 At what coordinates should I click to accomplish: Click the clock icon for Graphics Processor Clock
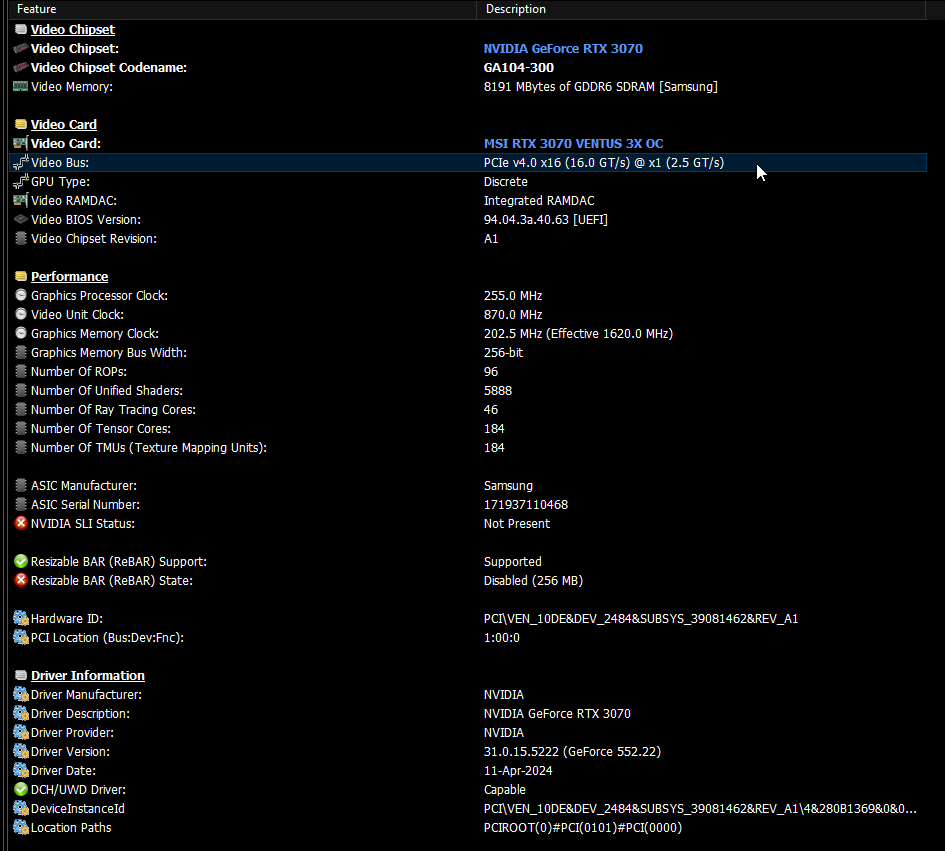tap(20, 295)
